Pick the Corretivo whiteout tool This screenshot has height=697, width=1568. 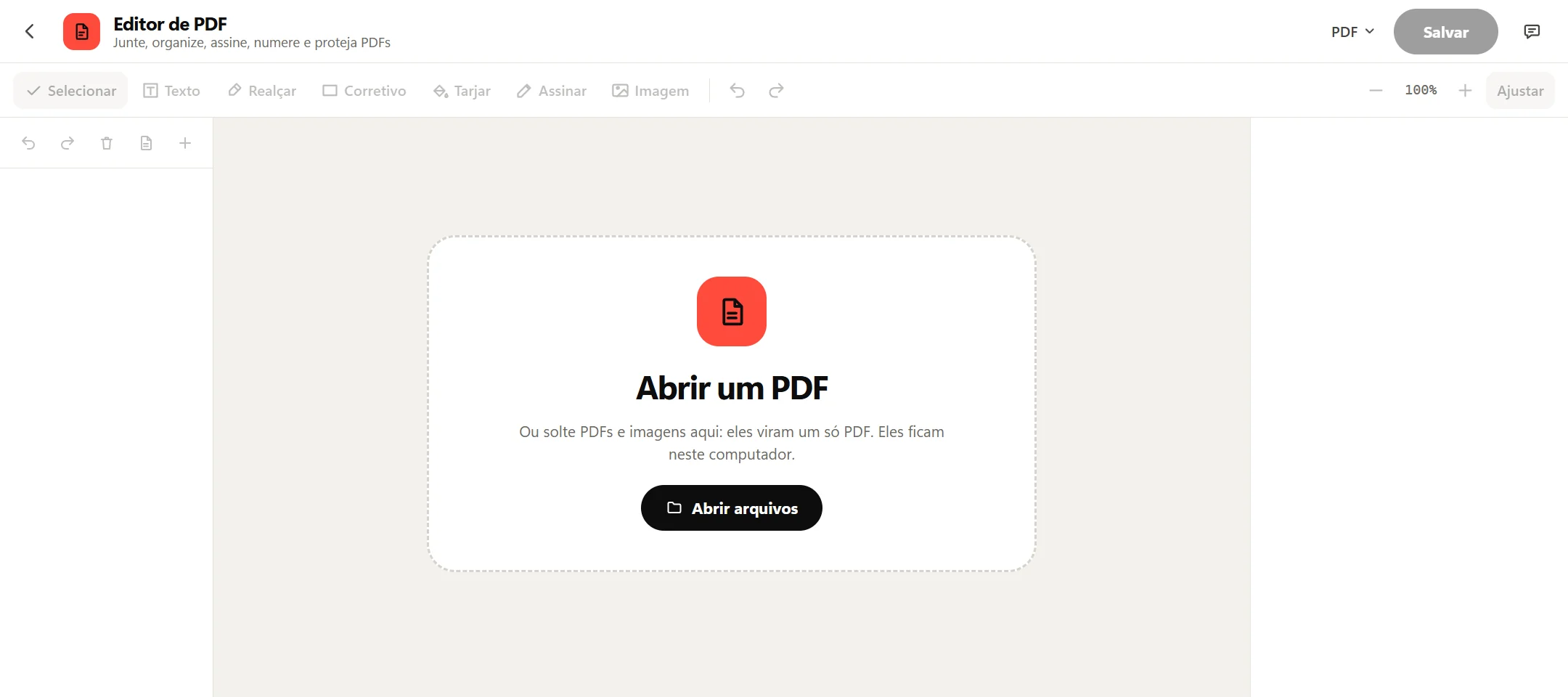364,91
